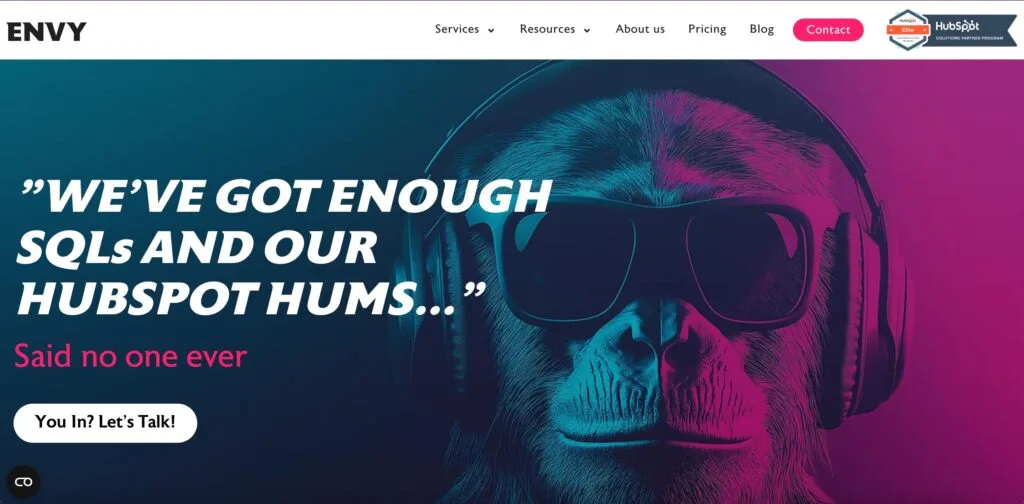
Task: Click the ENVY logo in the header
Action: point(46,31)
